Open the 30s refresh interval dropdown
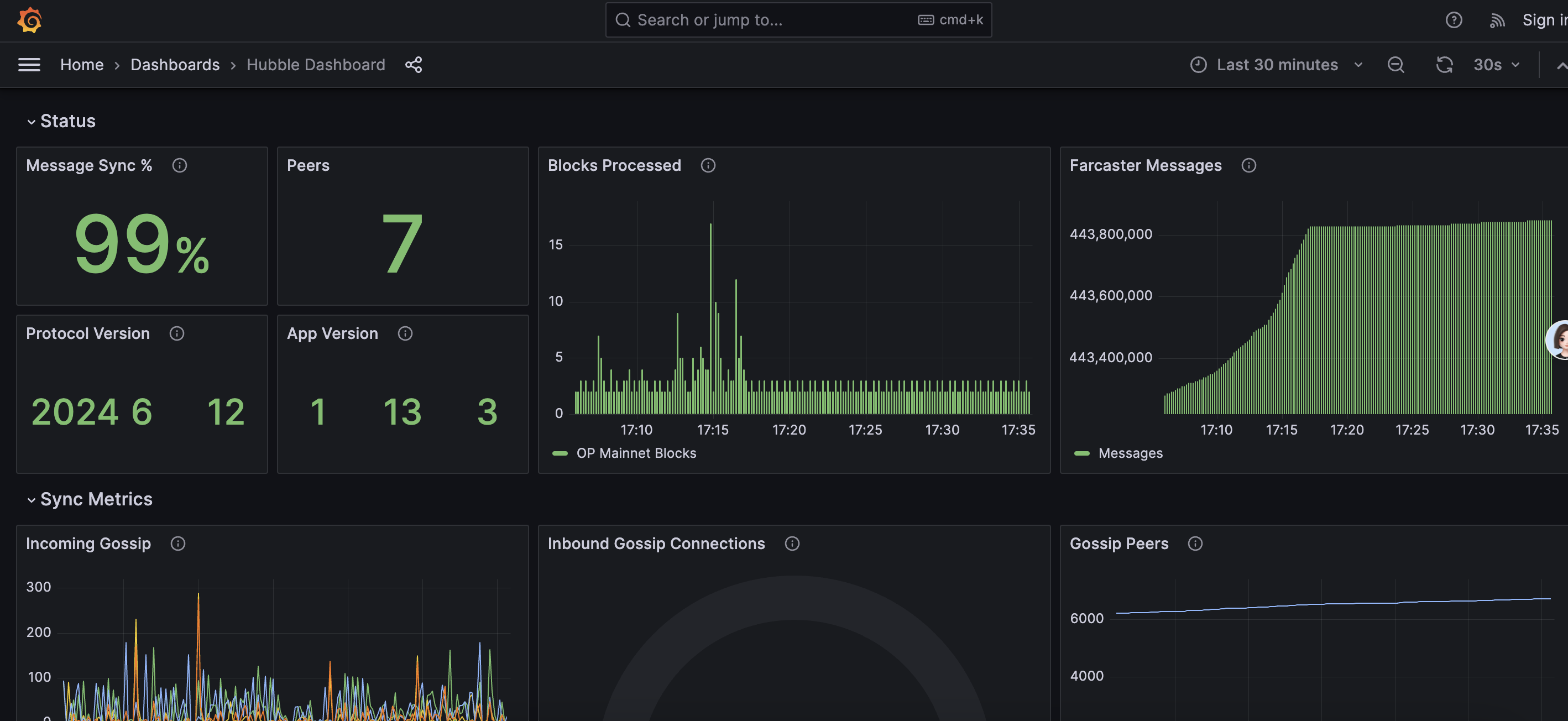Screen dimensions: 1568x721 coord(1496,65)
